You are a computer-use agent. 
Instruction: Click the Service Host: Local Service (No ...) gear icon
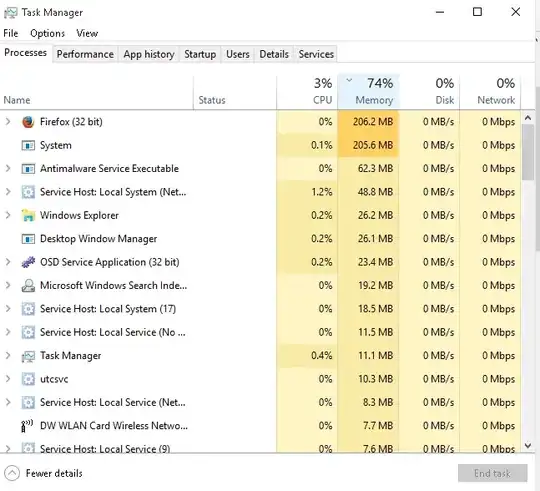(28, 332)
